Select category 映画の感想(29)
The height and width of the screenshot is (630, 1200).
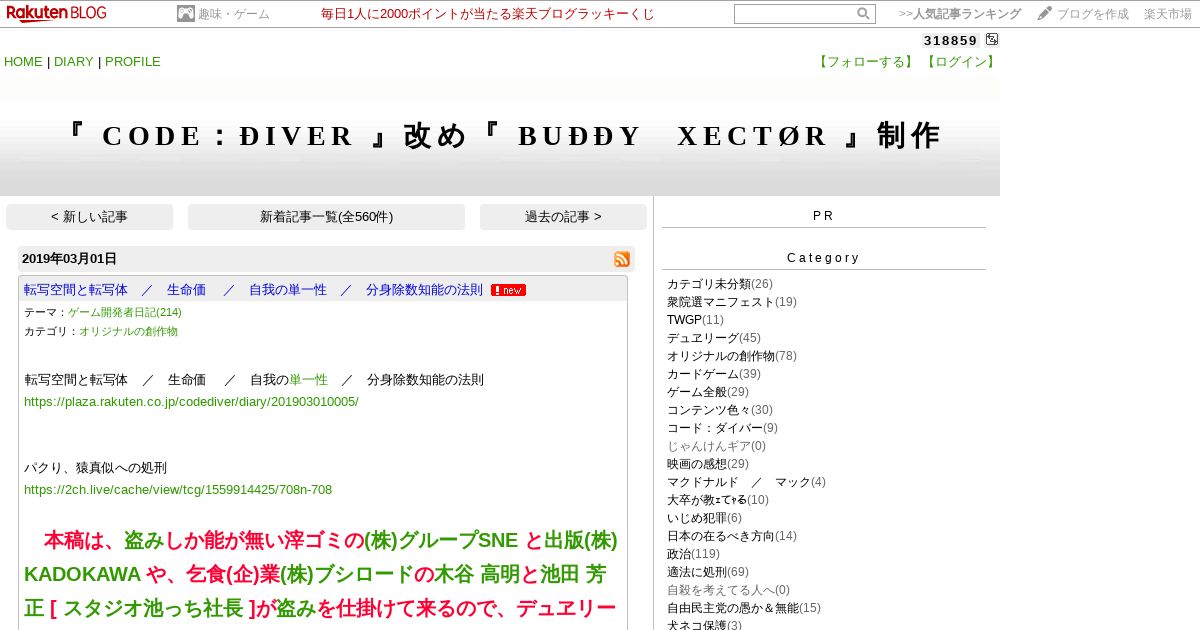(708, 464)
